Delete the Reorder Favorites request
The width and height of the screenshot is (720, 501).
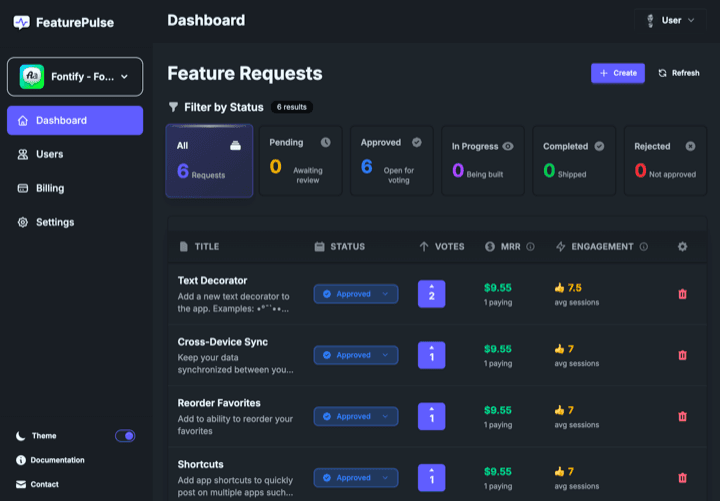(682, 417)
